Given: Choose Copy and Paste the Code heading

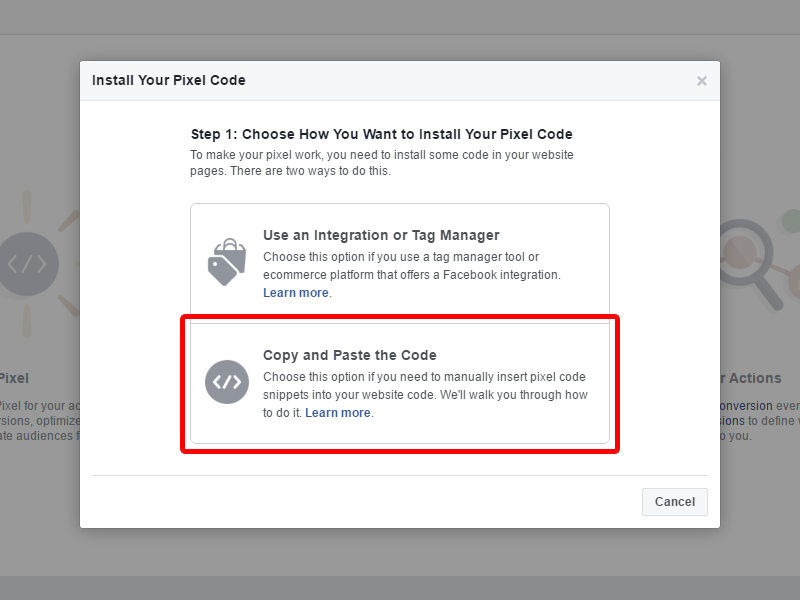Looking at the screenshot, I should (349, 355).
